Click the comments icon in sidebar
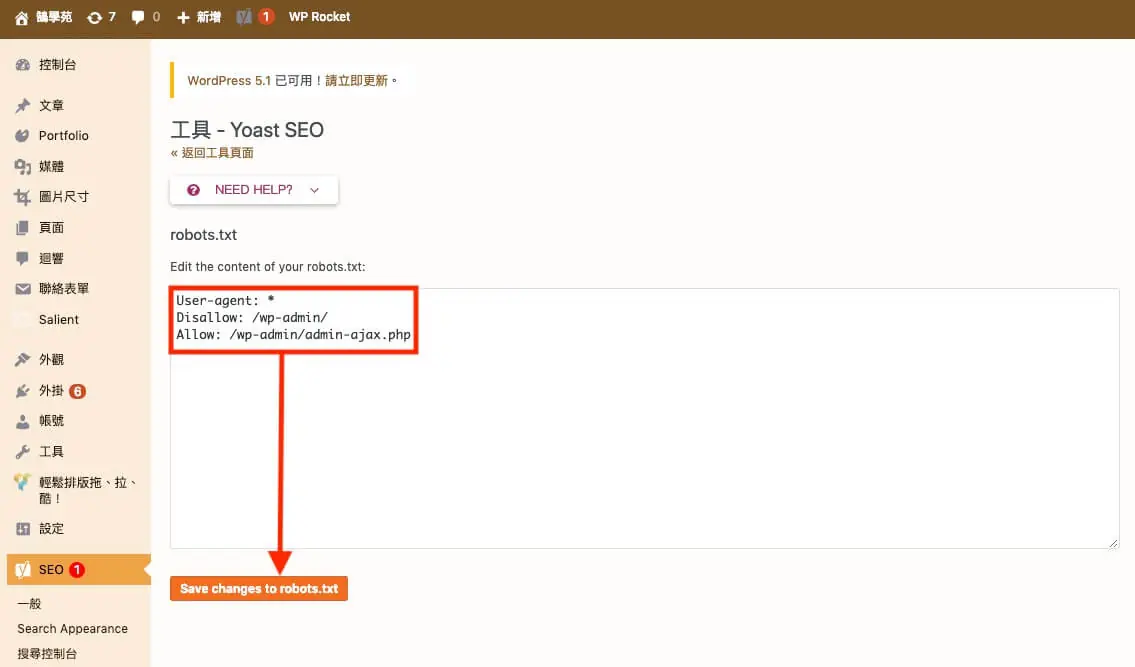Image resolution: width=1135 pixels, height=667 pixels. tap(22, 258)
